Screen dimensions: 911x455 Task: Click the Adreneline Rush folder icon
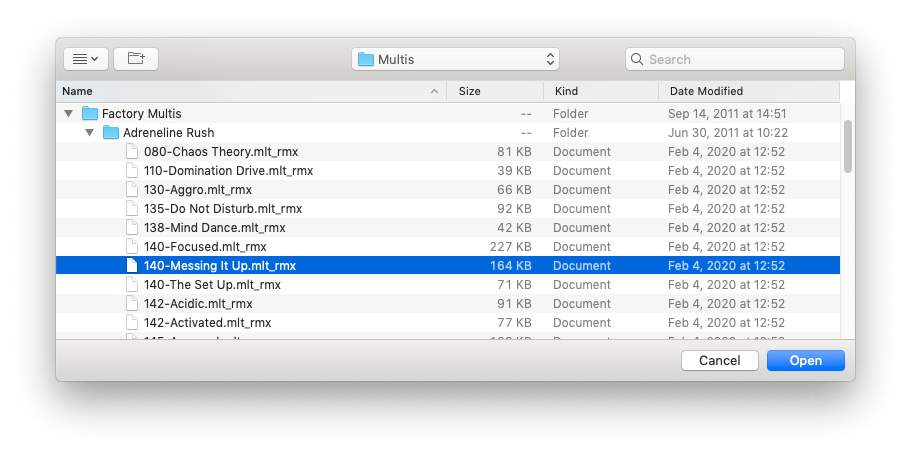[x=111, y=133]
